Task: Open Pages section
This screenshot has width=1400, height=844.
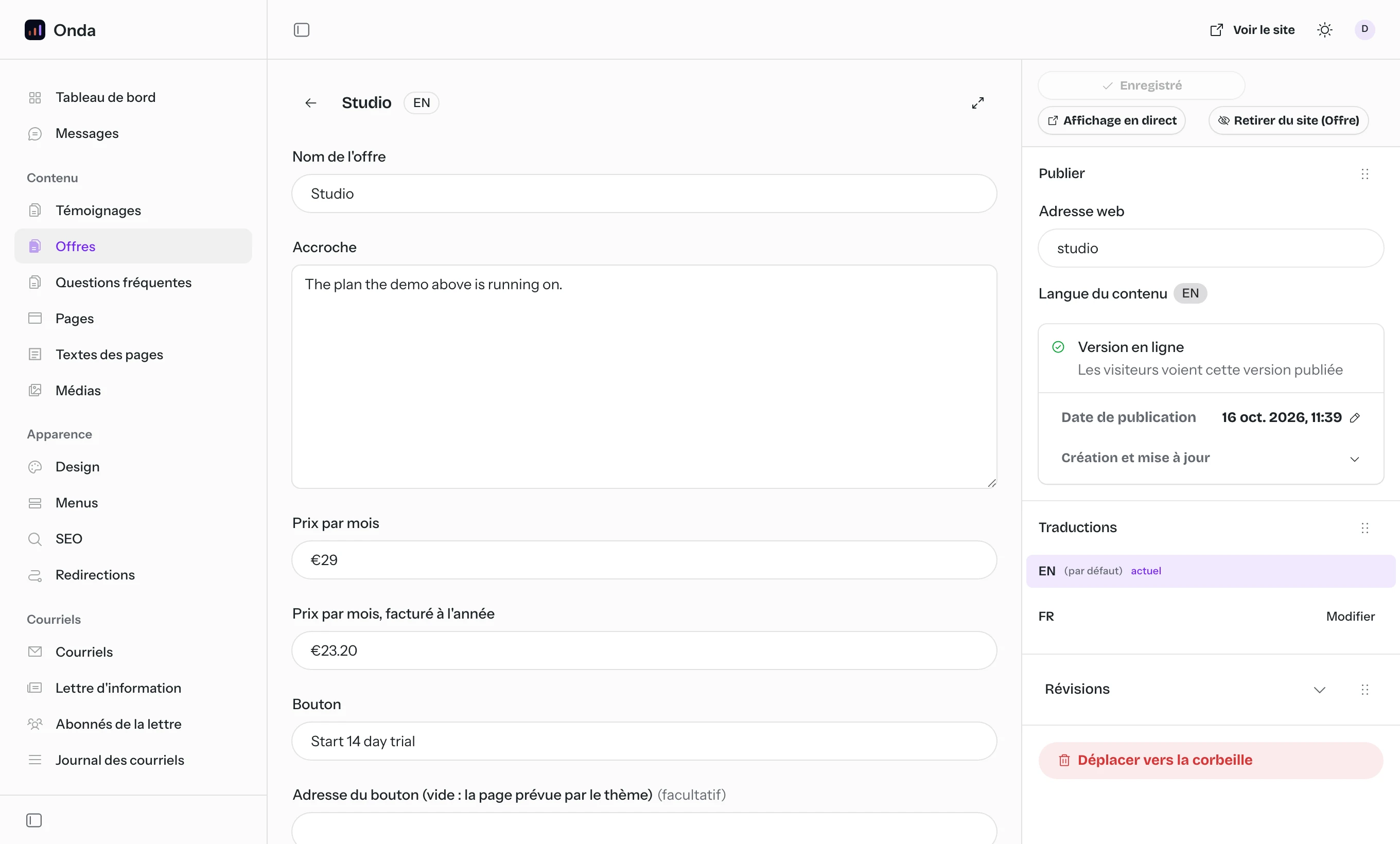Action: tap(133, 318)
